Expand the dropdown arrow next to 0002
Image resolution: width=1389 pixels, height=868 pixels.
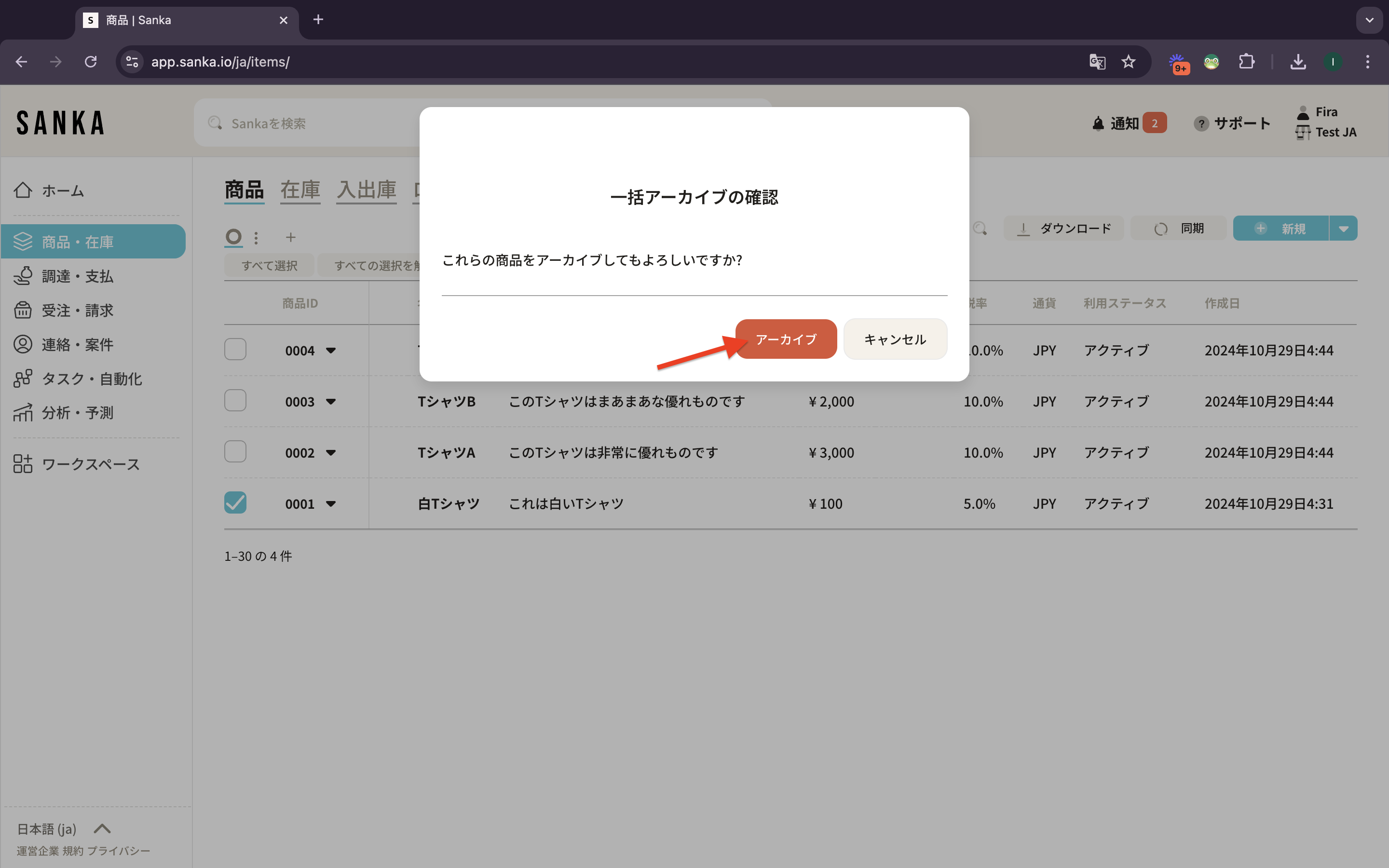pos(330,452)
